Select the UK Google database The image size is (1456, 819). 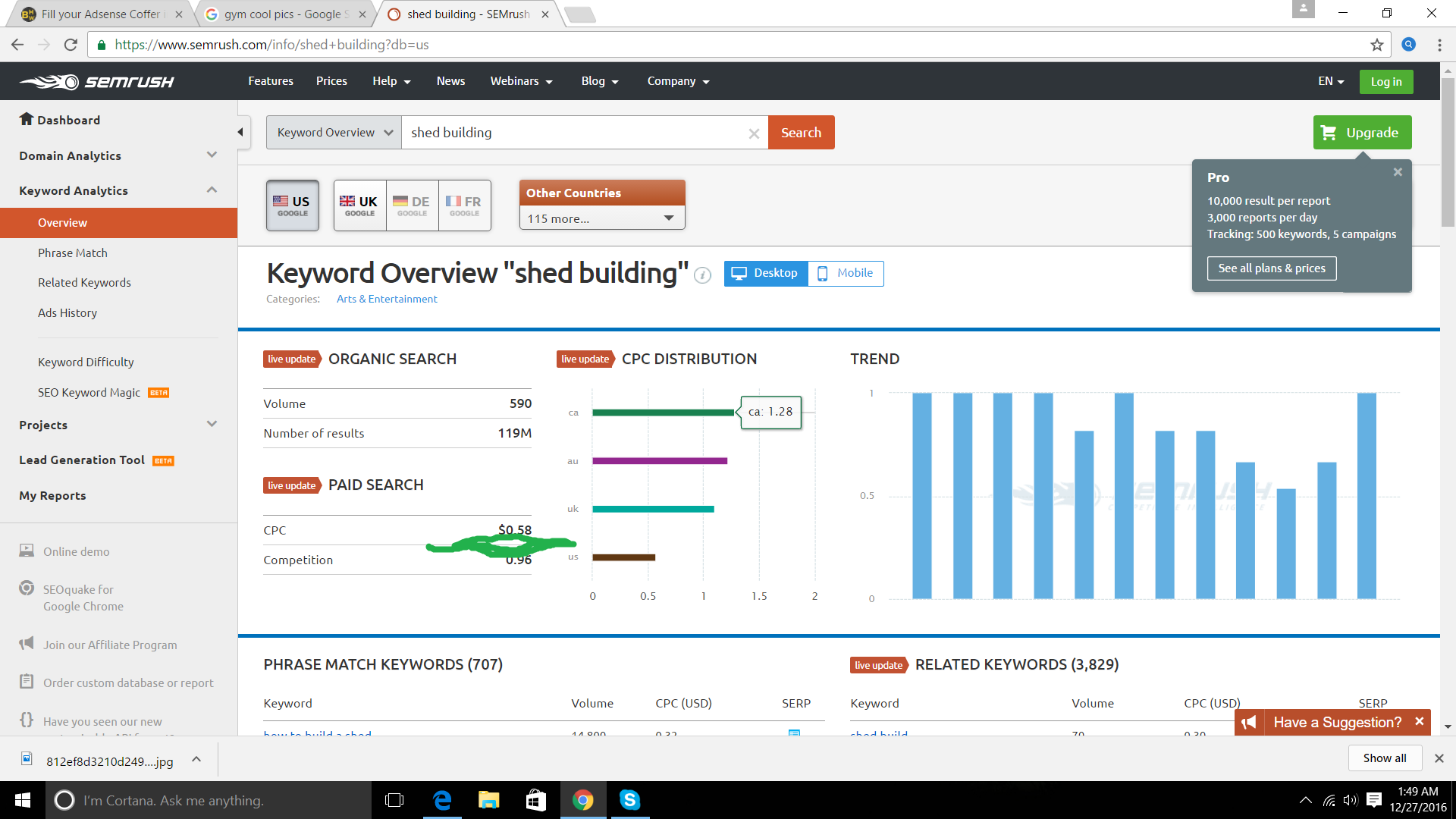click(359, 205)
